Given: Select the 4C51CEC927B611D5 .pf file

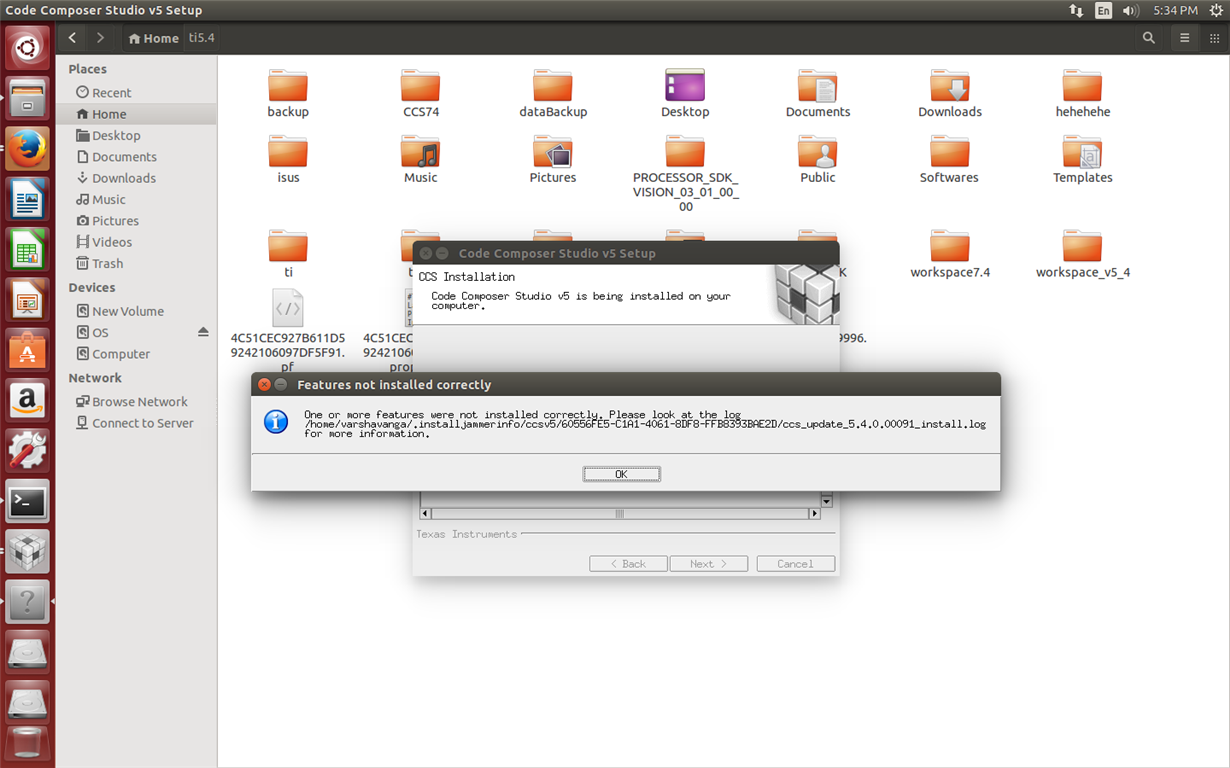Looking at the screenshot, I should point(288,330).
